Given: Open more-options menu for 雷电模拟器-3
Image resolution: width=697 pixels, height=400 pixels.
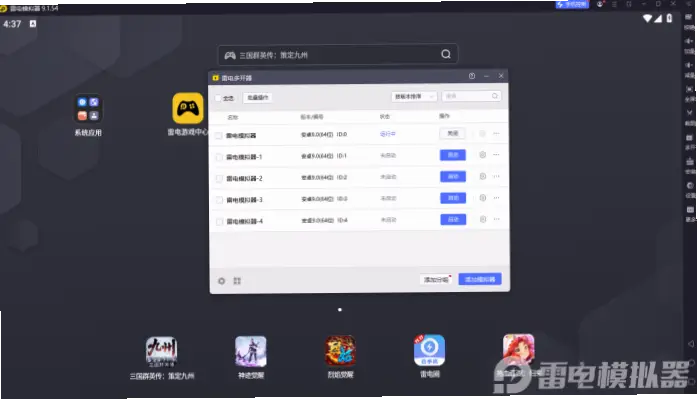Looking at the screenshot, I should coord(497,198).
